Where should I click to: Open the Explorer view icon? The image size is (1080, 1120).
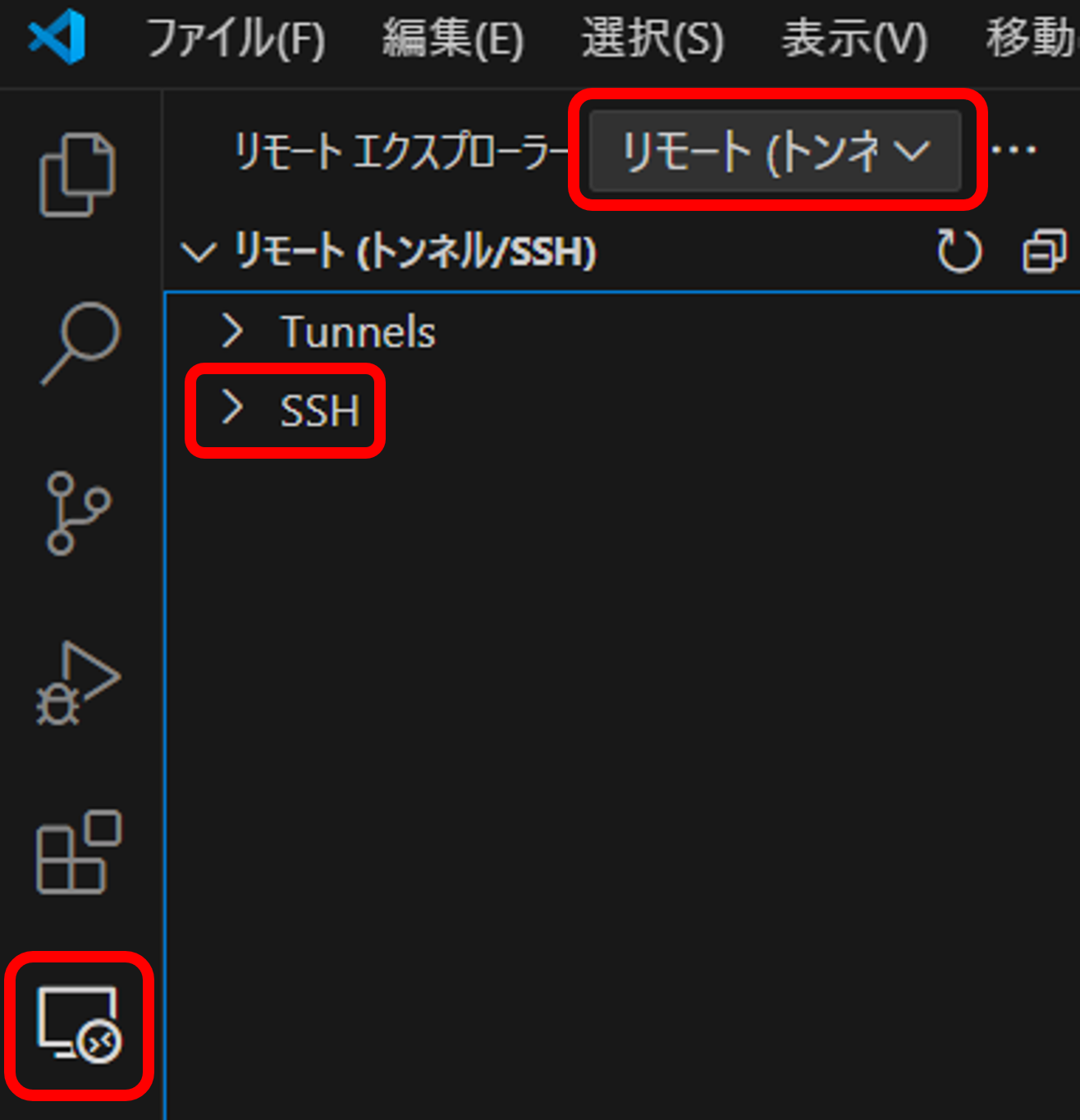pos(78,175)
